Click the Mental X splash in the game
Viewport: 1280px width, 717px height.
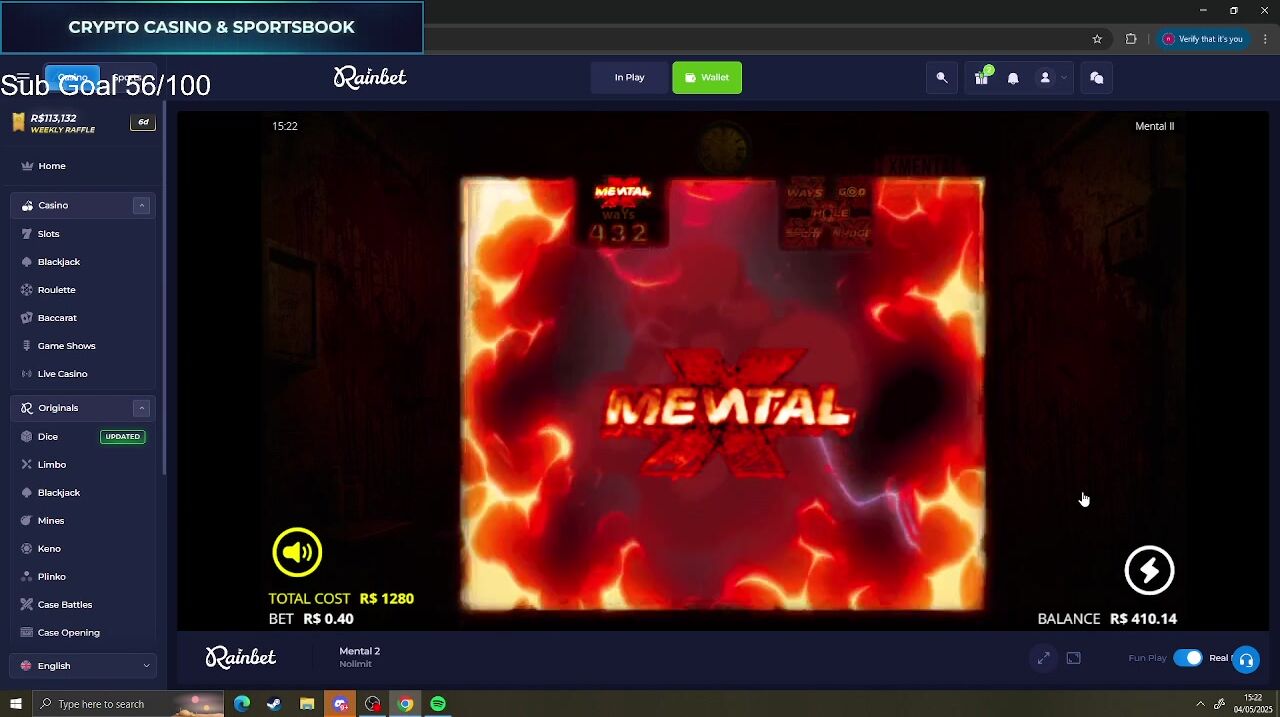click(729, 413)
